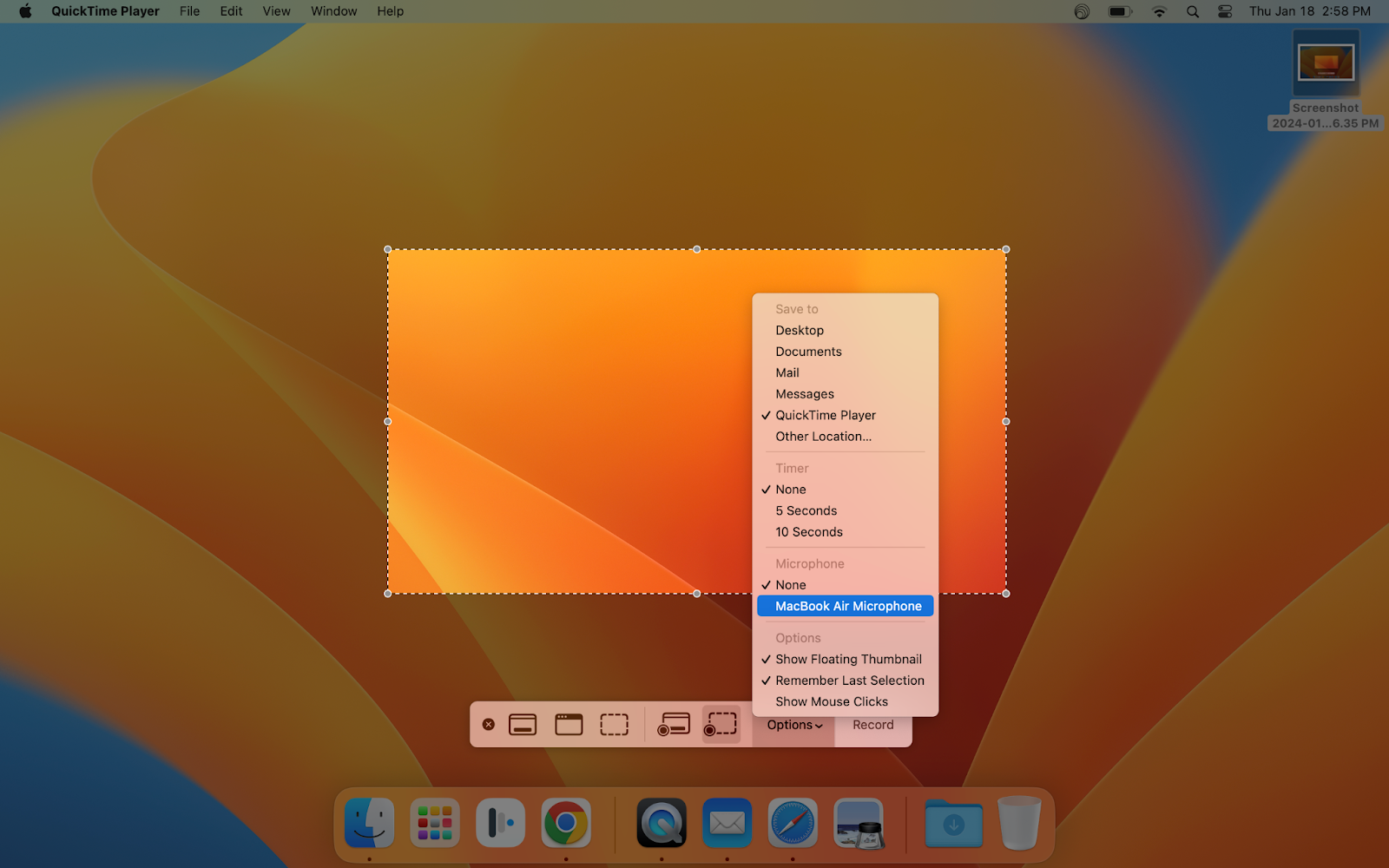Viewport: 1389px width, 868px height.
Task: Click the bottom-left selection handle
Action: [388, 594]
